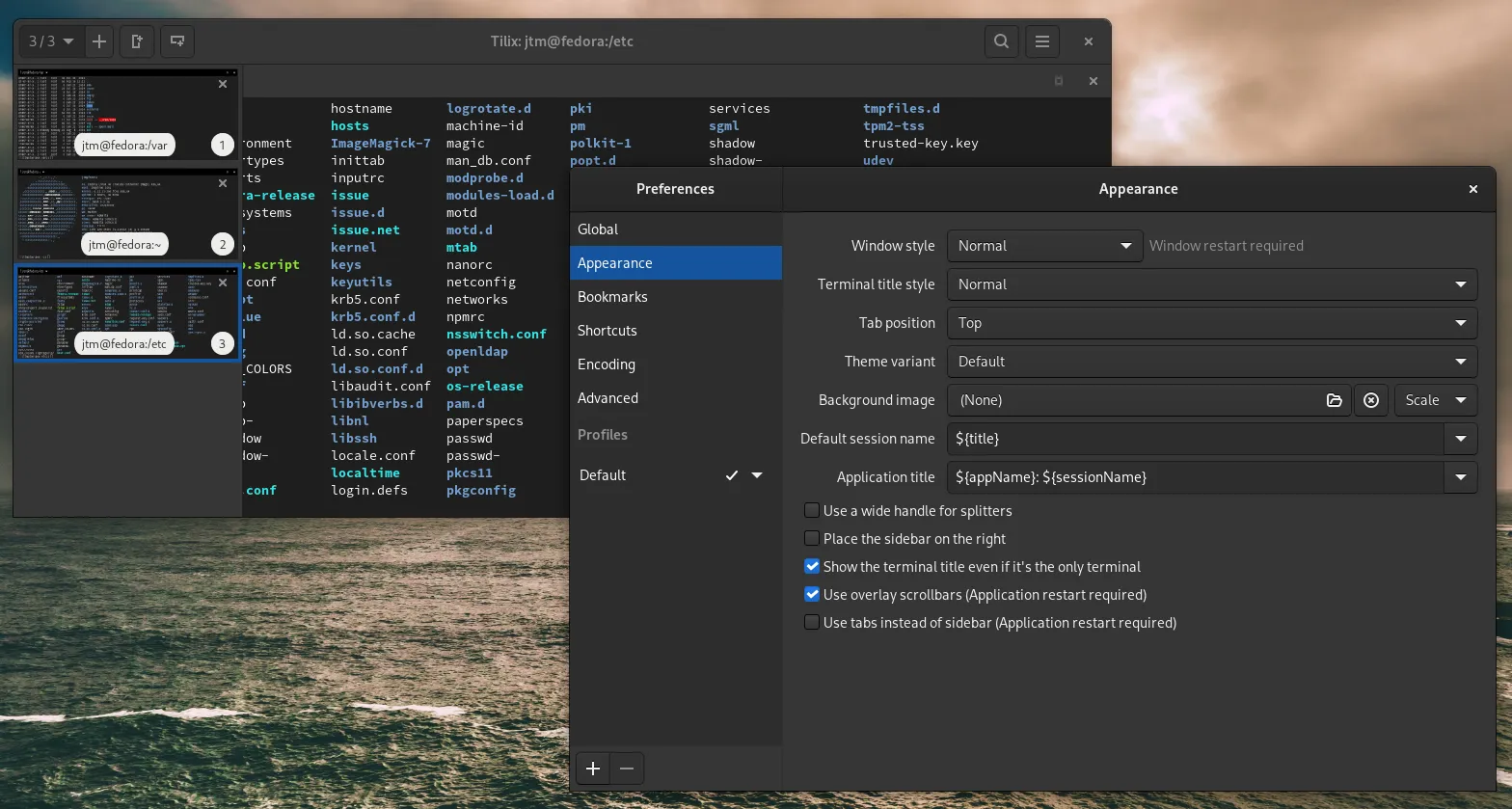Open the Encoding preferences section
1512x809 pixels.
click(x=607, y=364)
